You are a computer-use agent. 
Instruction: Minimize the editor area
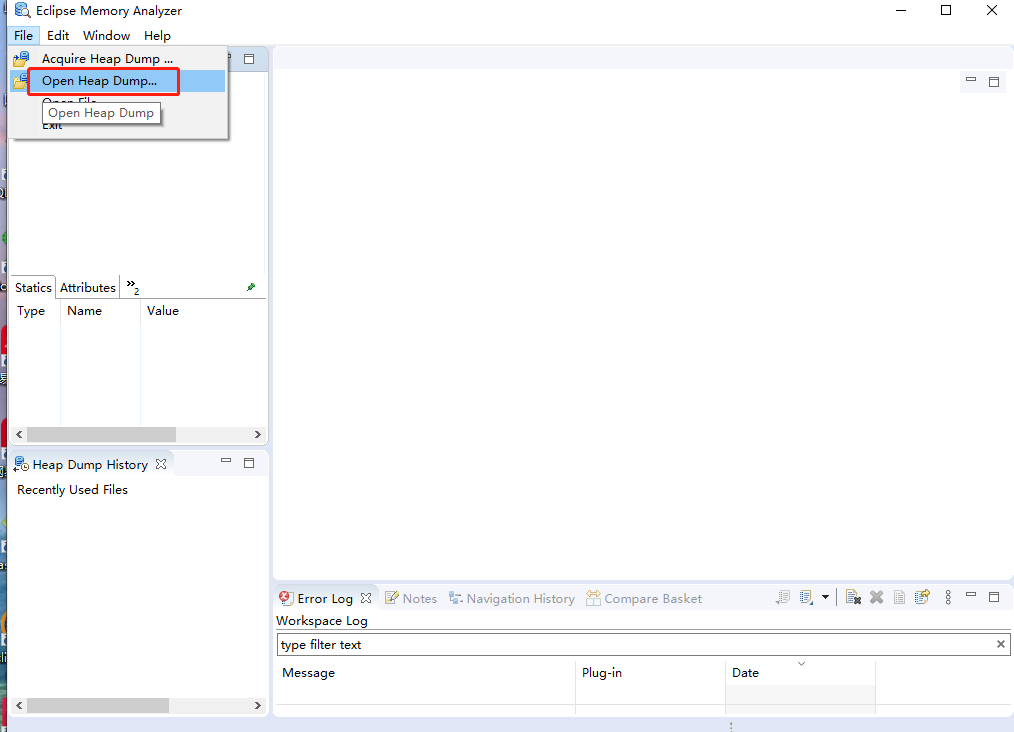click(x=971, y=80)
